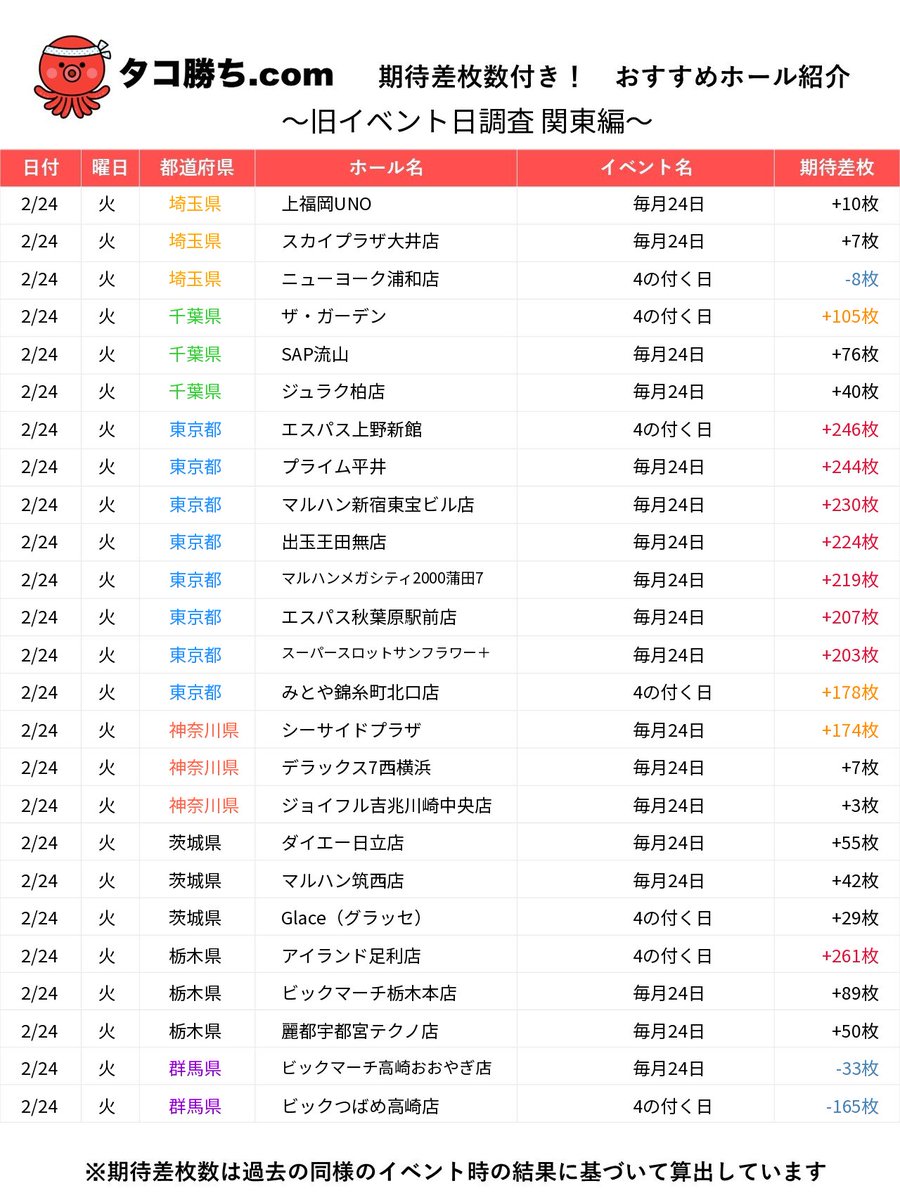Click hall name ジュラク柏店

click(334, 392)
